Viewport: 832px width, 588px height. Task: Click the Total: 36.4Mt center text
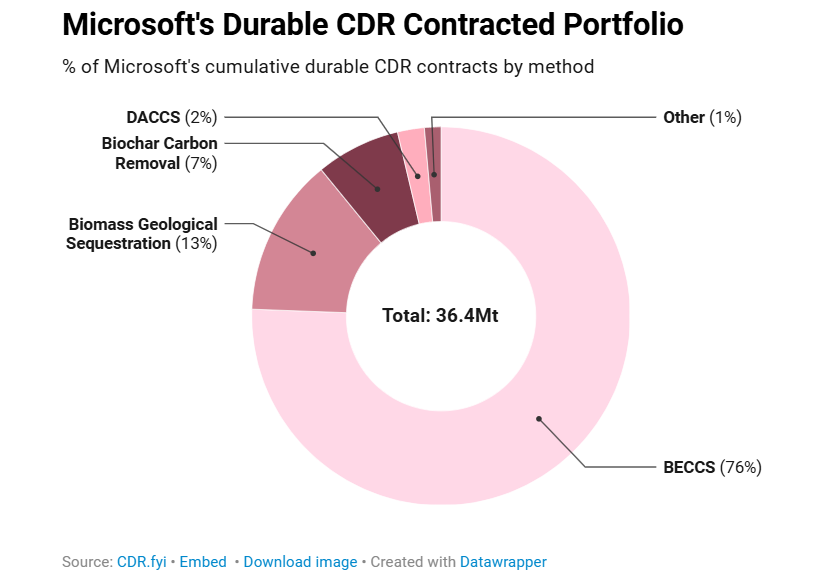click(x=440, y=315)
